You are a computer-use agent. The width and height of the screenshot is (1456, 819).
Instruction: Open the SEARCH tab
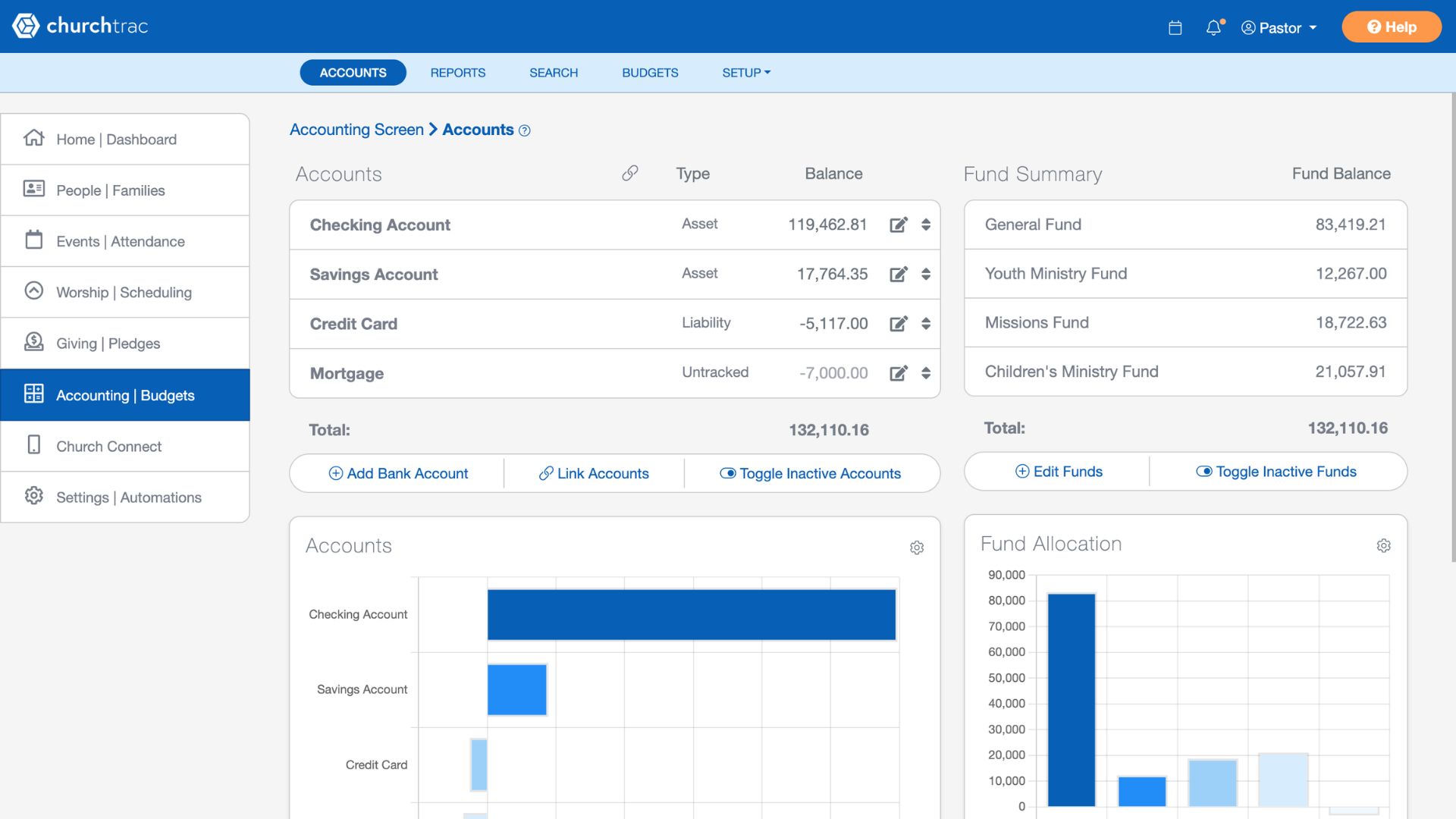point(553,73)
